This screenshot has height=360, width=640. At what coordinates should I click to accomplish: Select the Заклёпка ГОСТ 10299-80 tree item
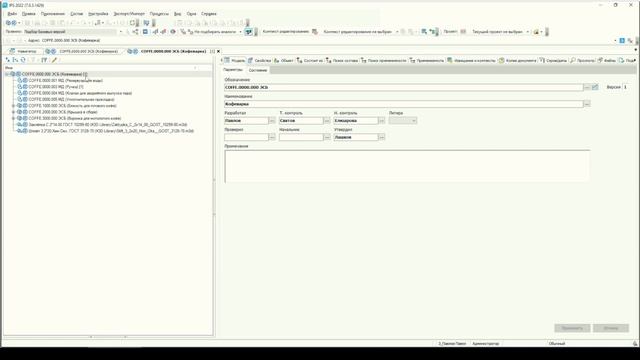(108, 124)
